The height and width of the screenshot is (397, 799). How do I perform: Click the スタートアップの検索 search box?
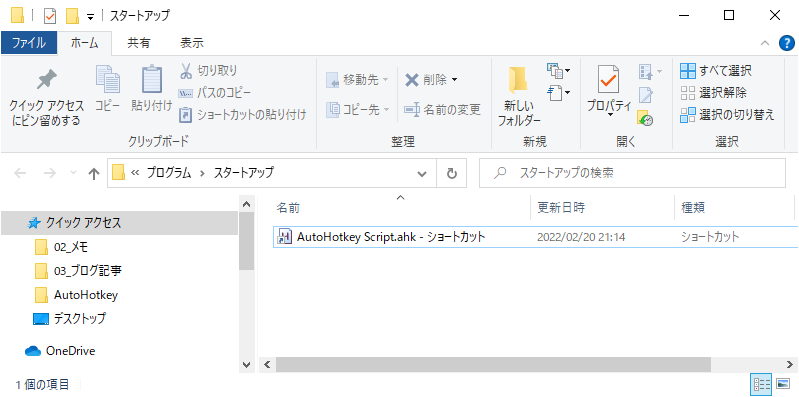point(632,173)
